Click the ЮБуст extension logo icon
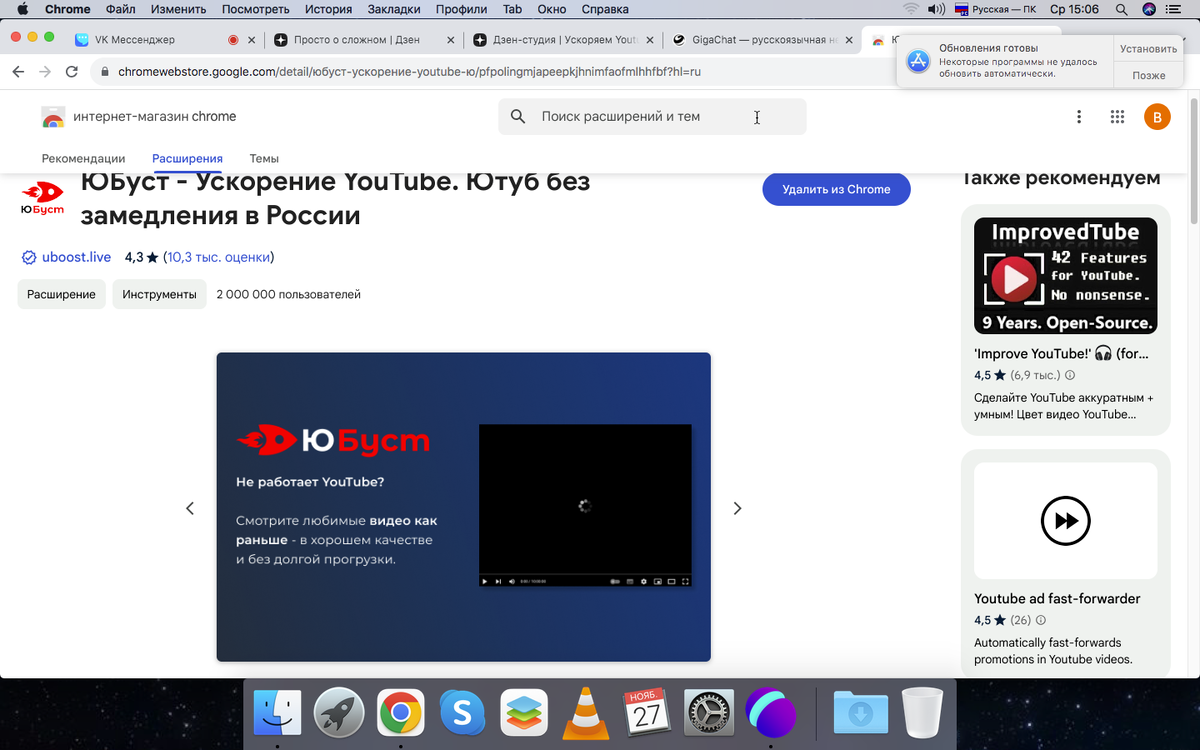The image size is (1200, 750). click(x=42, y=198)
